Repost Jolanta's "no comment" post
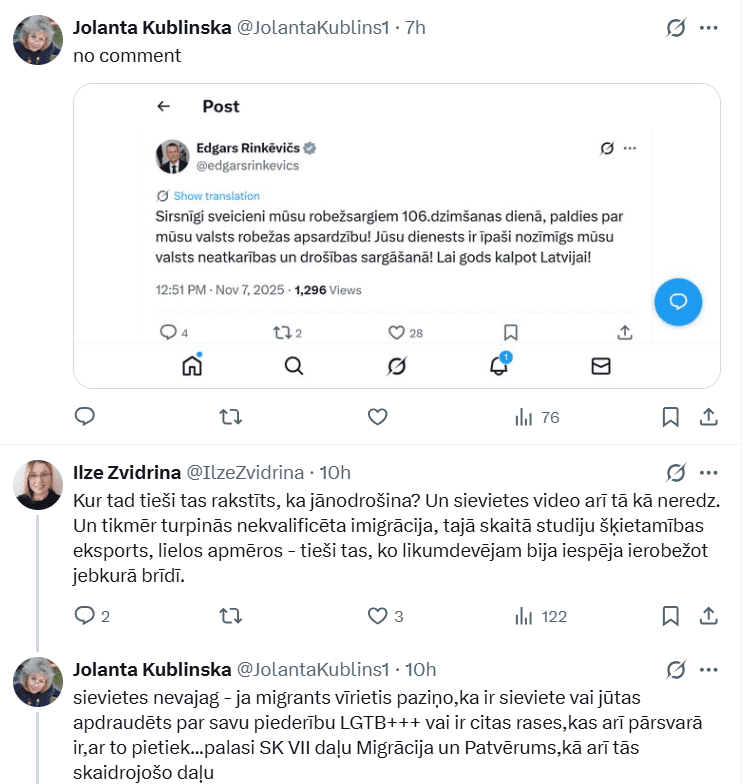Screen dimensions: 747x784 tap(230, 417)
